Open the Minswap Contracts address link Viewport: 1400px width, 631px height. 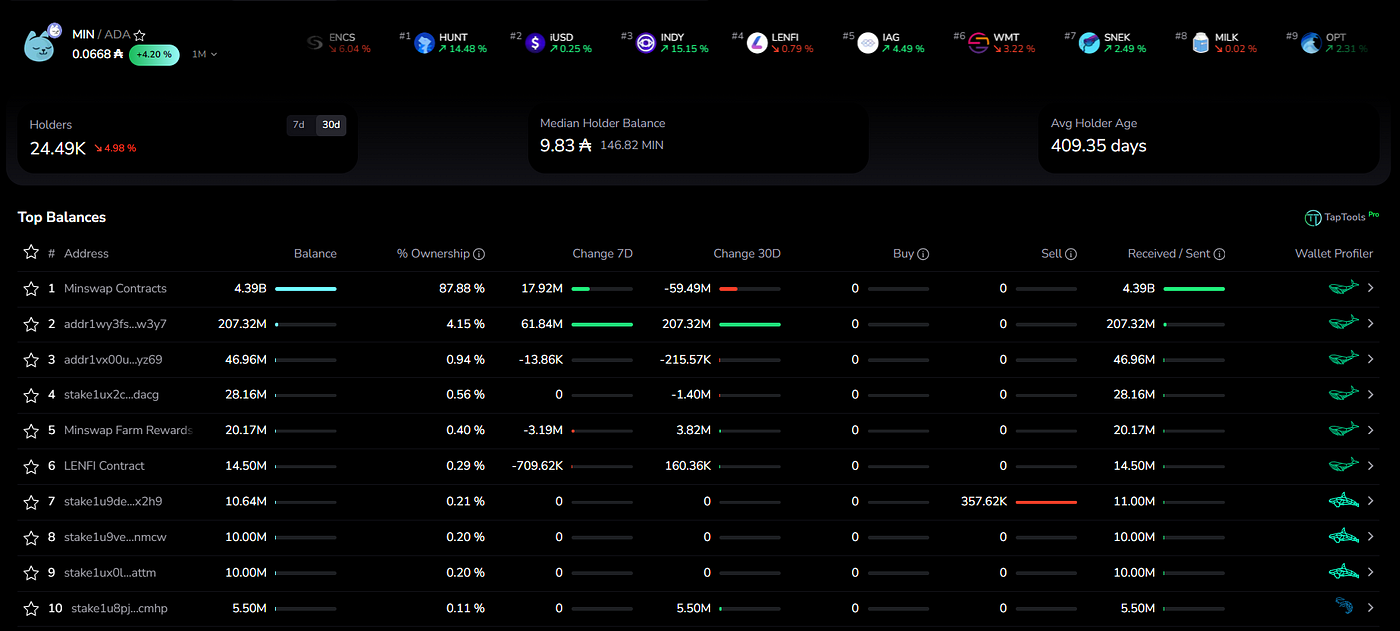pos(115,289)
